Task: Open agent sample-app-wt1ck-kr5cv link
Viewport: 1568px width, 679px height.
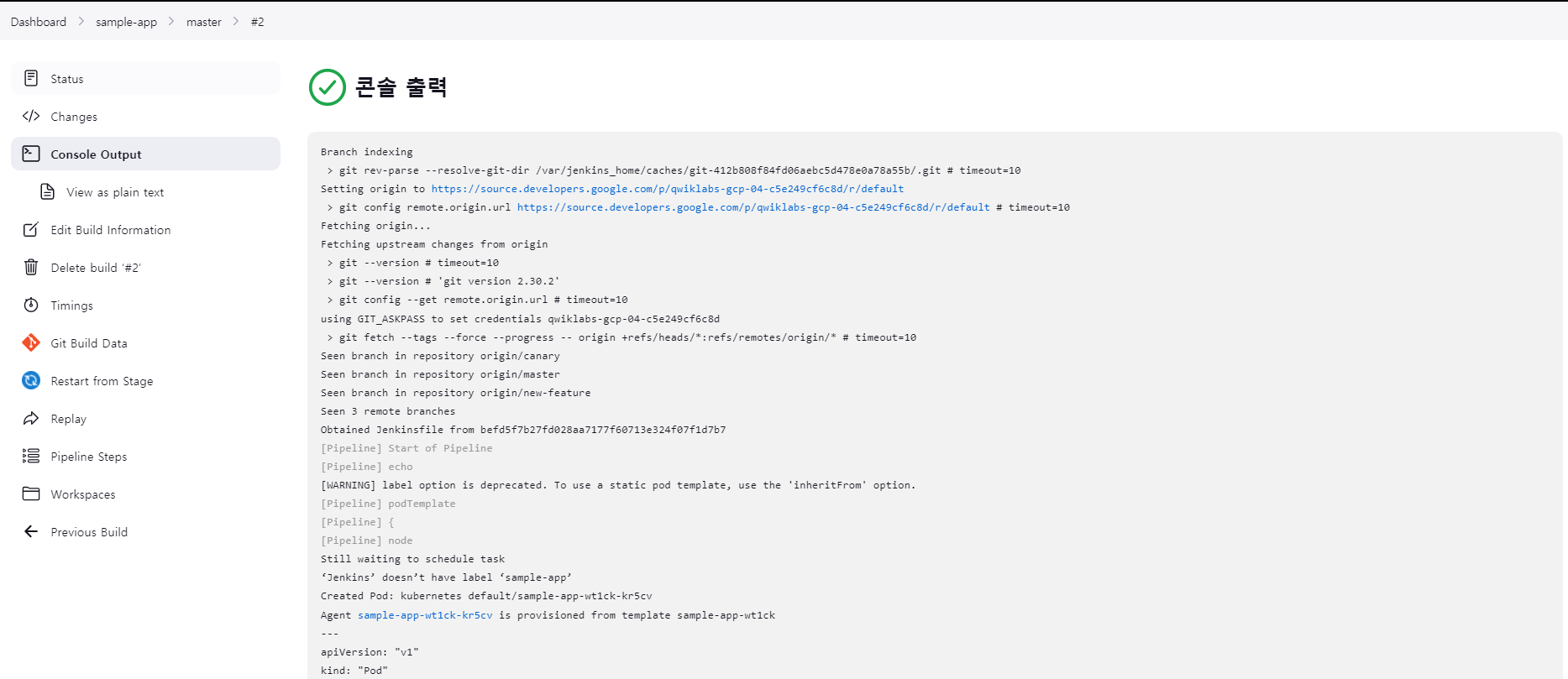Action: (425, 615)
